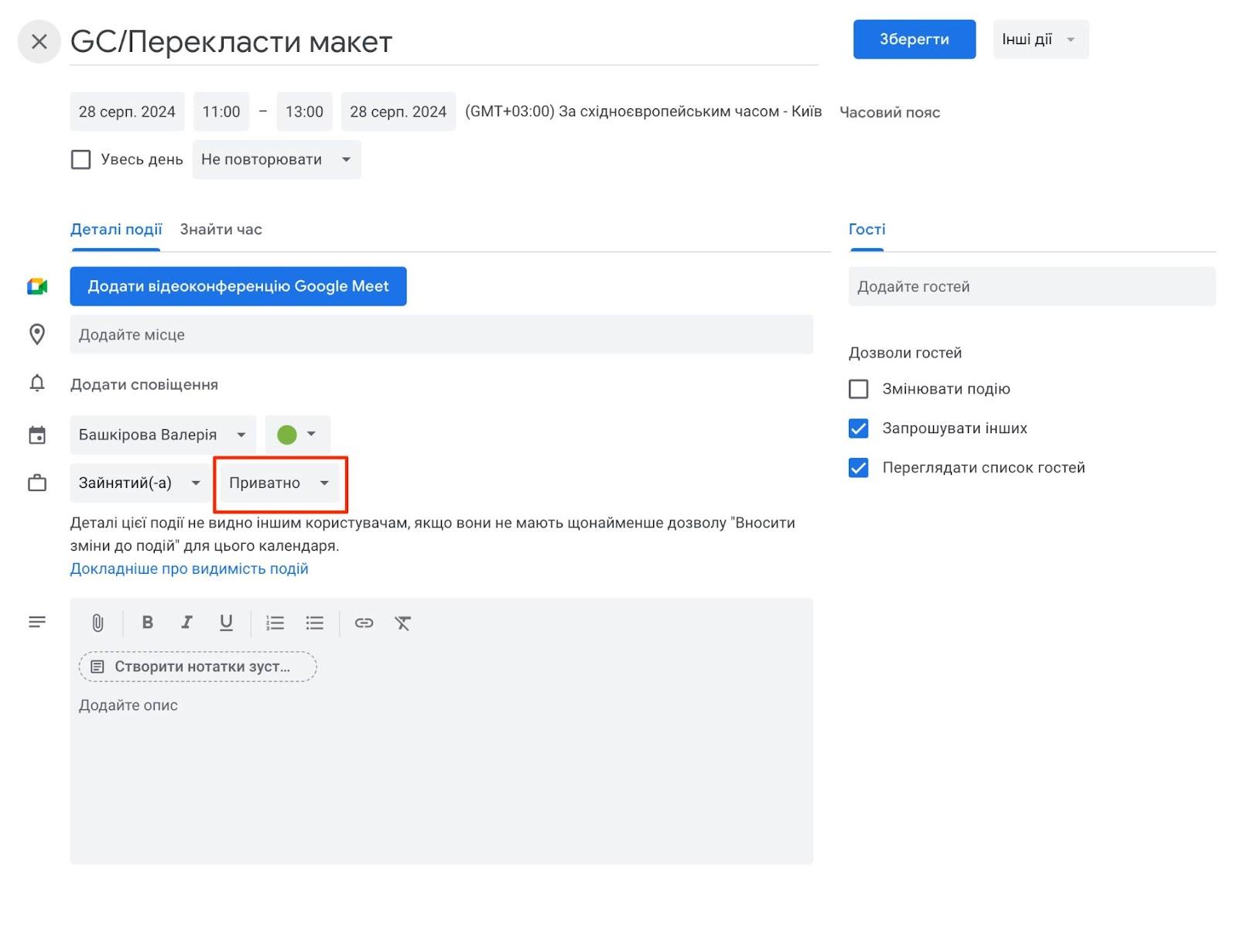Apply italic formatting in description toolbar
The height and width of the screenshot is (952, 1238).
pos(186,623)
